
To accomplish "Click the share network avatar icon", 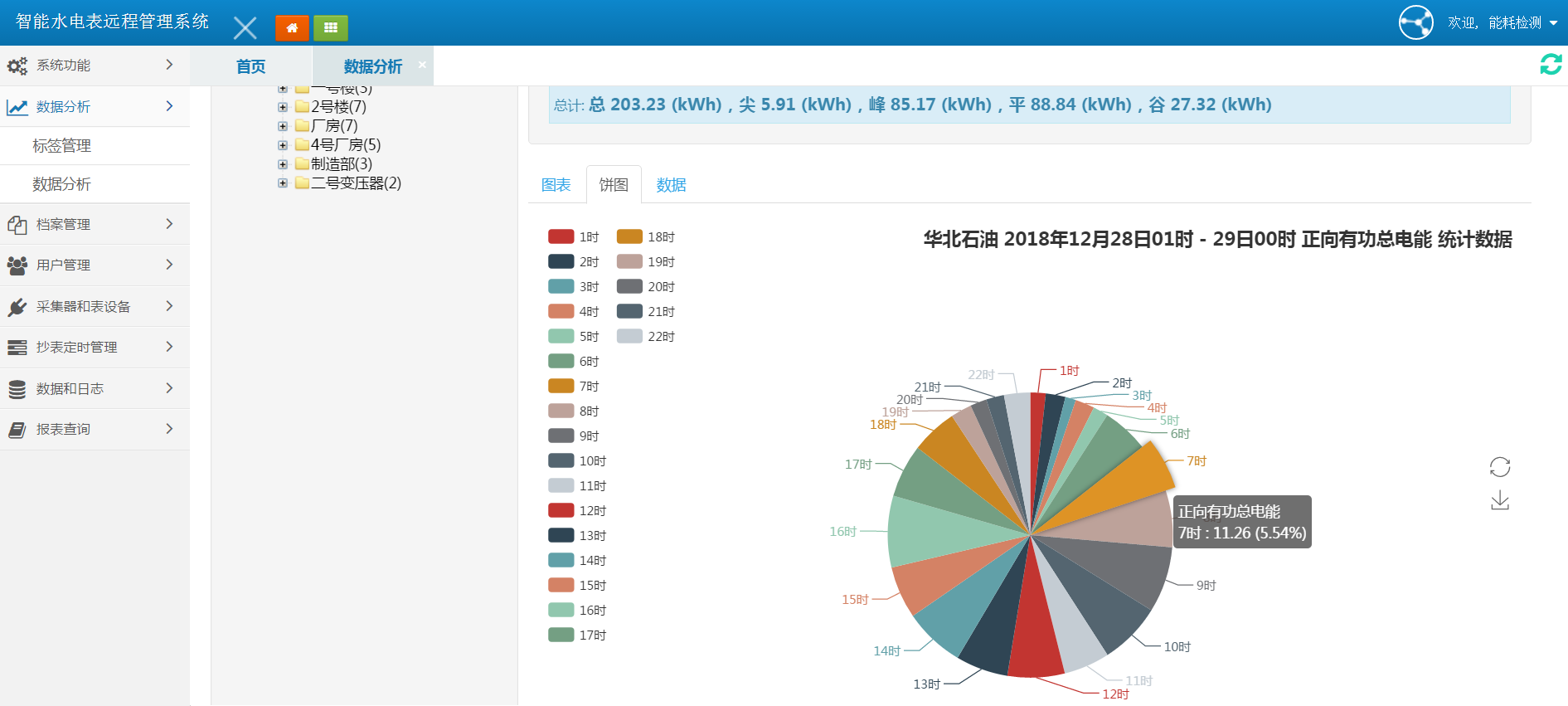I will [x=1415, y=22].
